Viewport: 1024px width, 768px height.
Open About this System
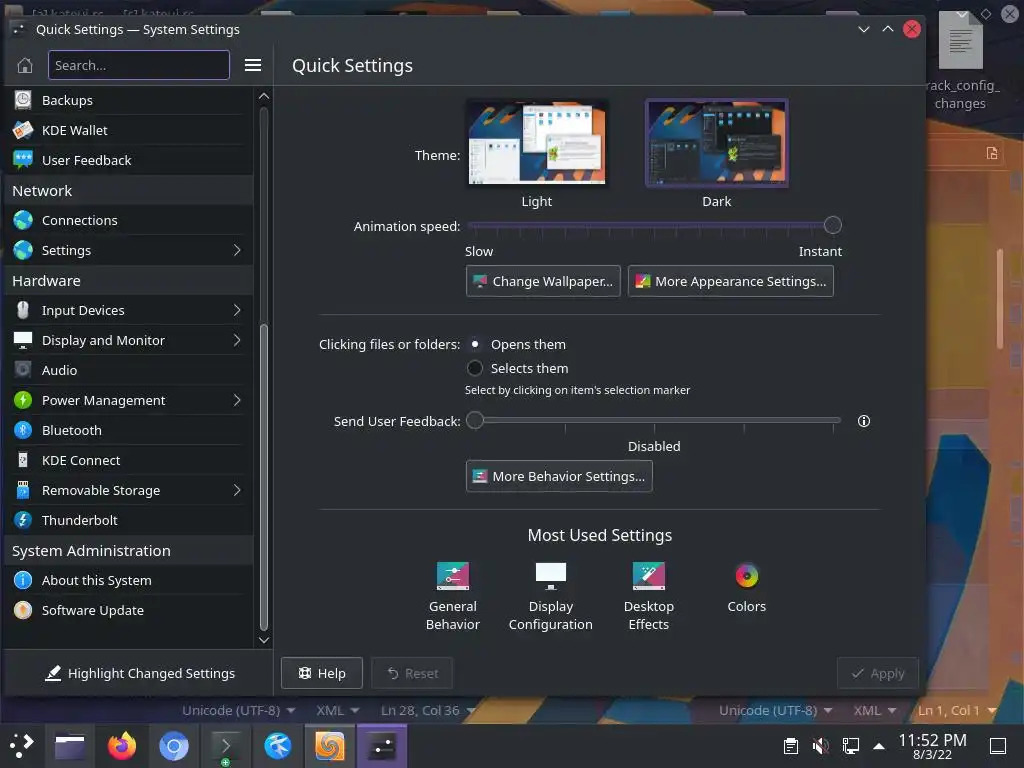(x=128, y=580)
